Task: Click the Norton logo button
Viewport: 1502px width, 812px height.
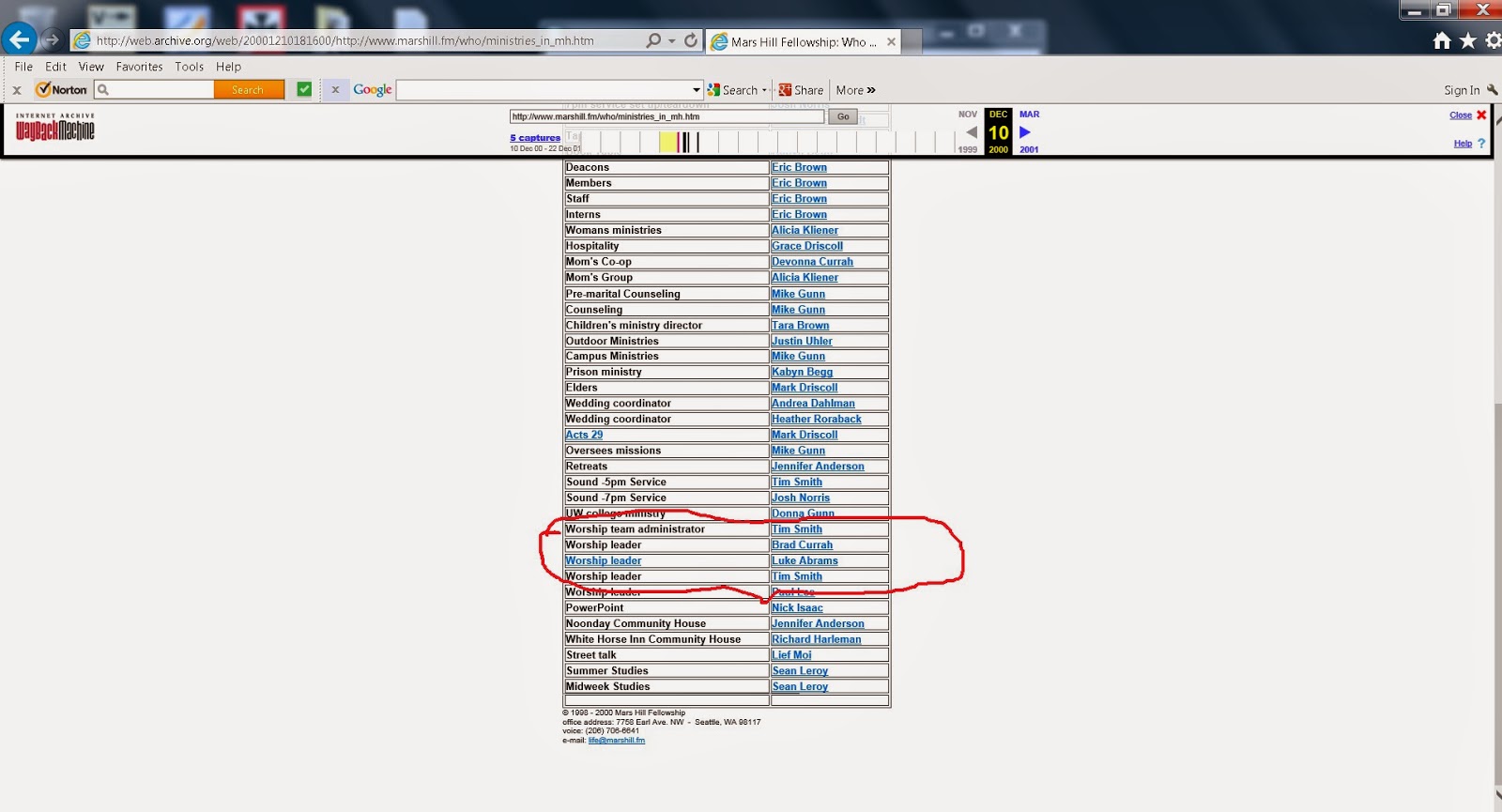Action: [x=62, y=90]
